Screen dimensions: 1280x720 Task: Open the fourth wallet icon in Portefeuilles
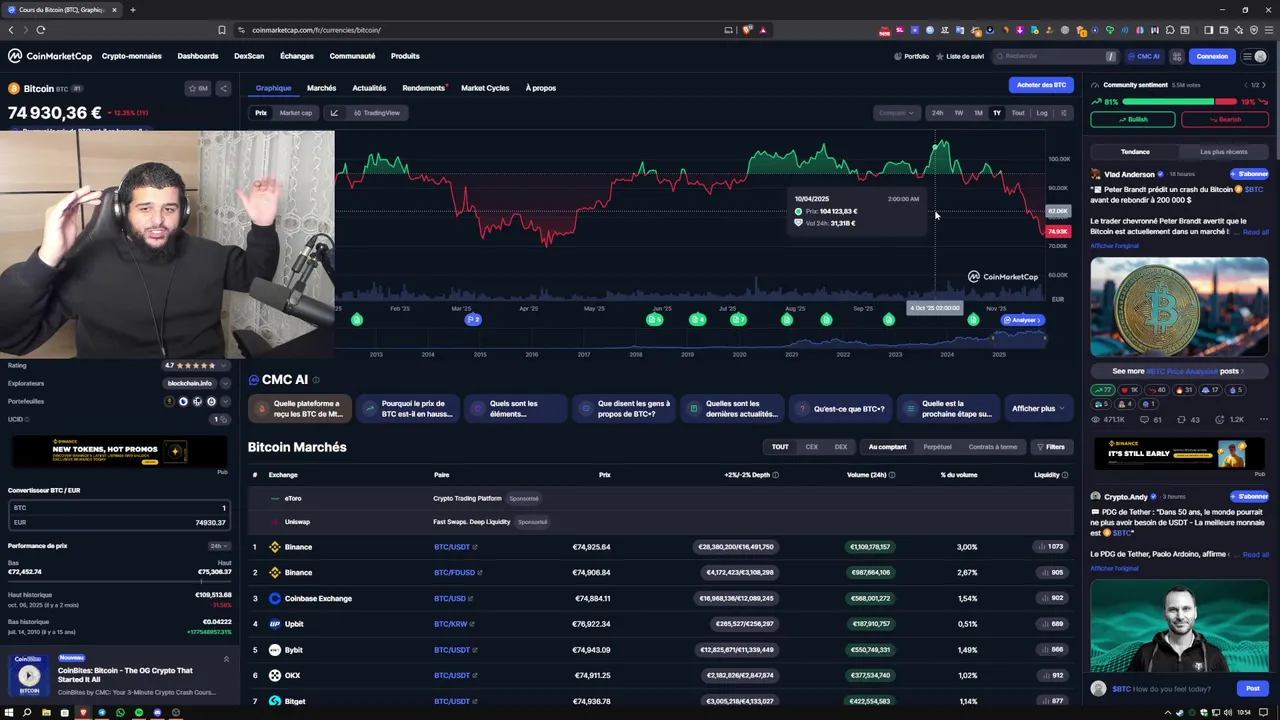pyautogui.click(x=211, y=401)
